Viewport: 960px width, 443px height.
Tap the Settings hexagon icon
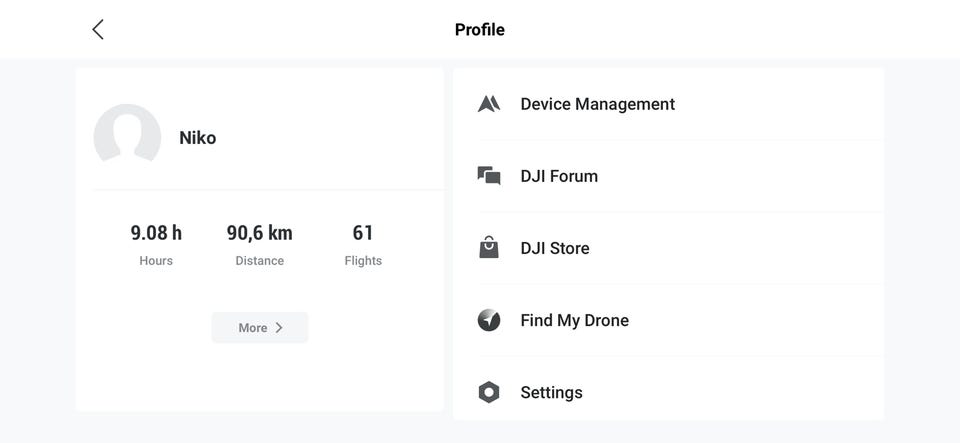(489, 392)
